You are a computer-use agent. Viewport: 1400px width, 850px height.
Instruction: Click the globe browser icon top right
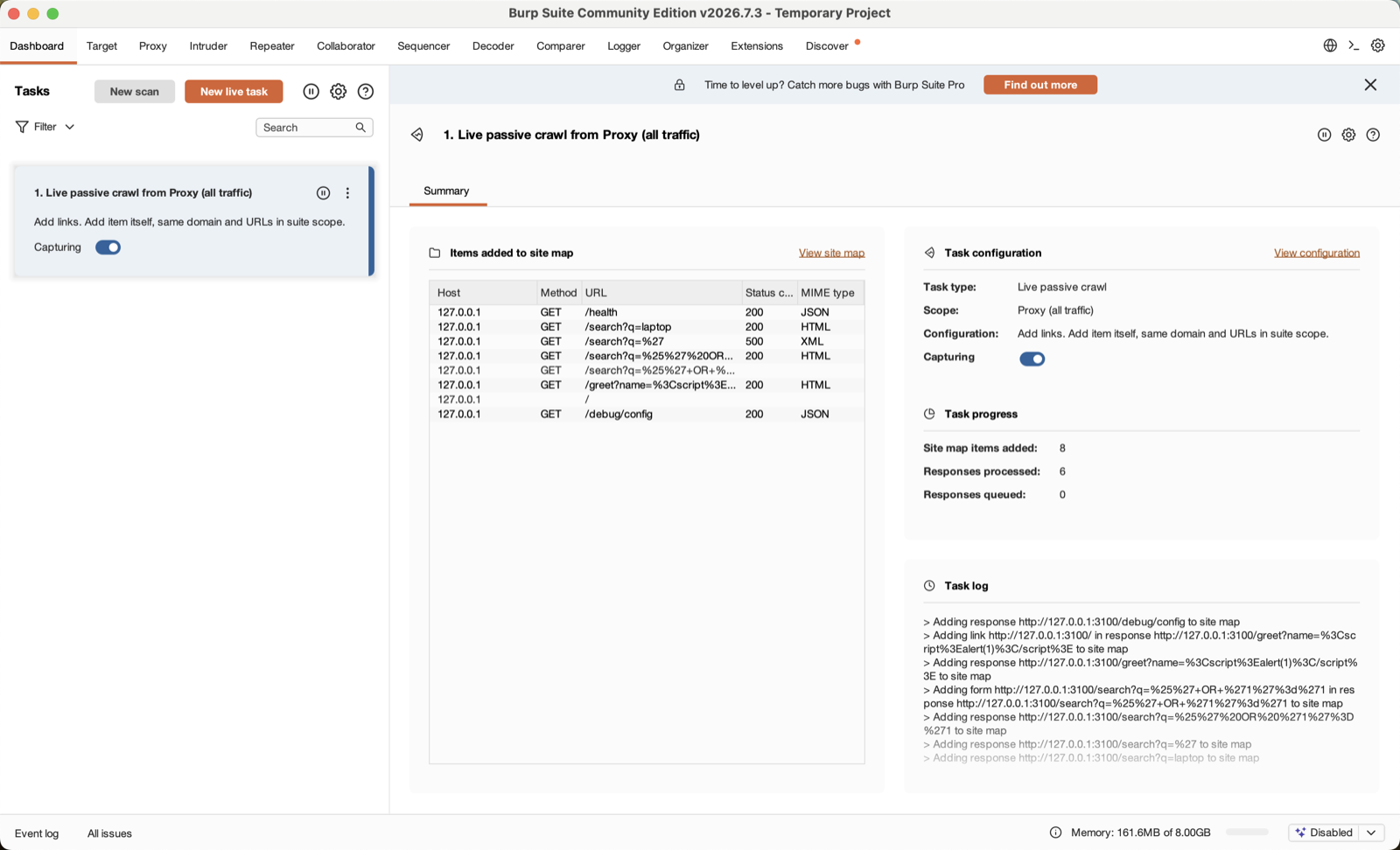[x=1330, y=45]
